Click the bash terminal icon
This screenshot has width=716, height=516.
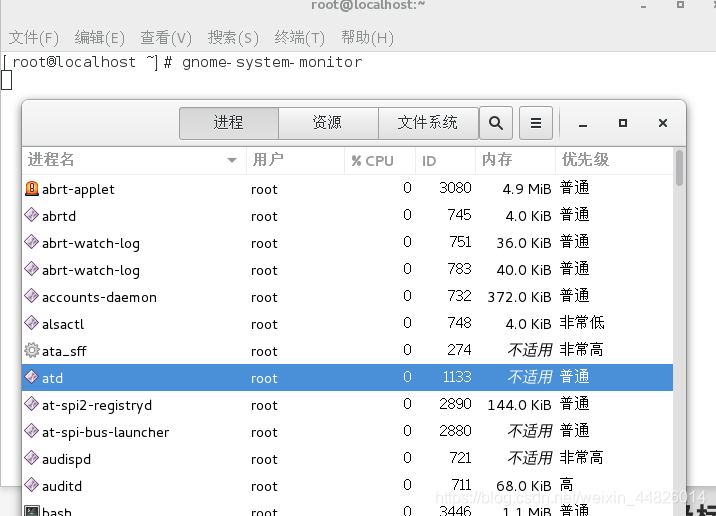tap(32, 511)
